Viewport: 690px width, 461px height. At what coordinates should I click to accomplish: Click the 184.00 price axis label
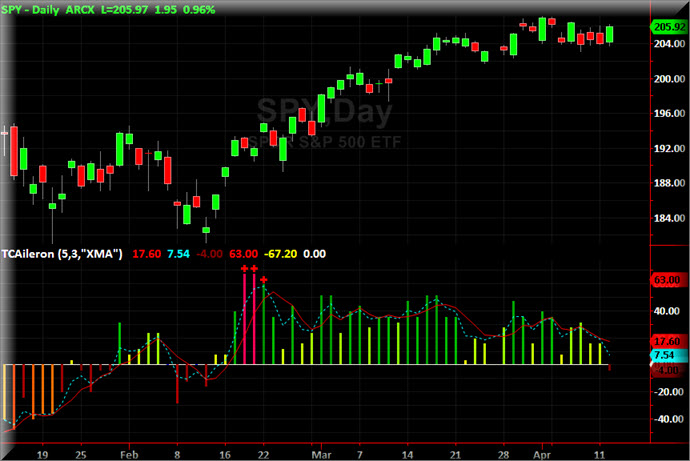[669, 218]
